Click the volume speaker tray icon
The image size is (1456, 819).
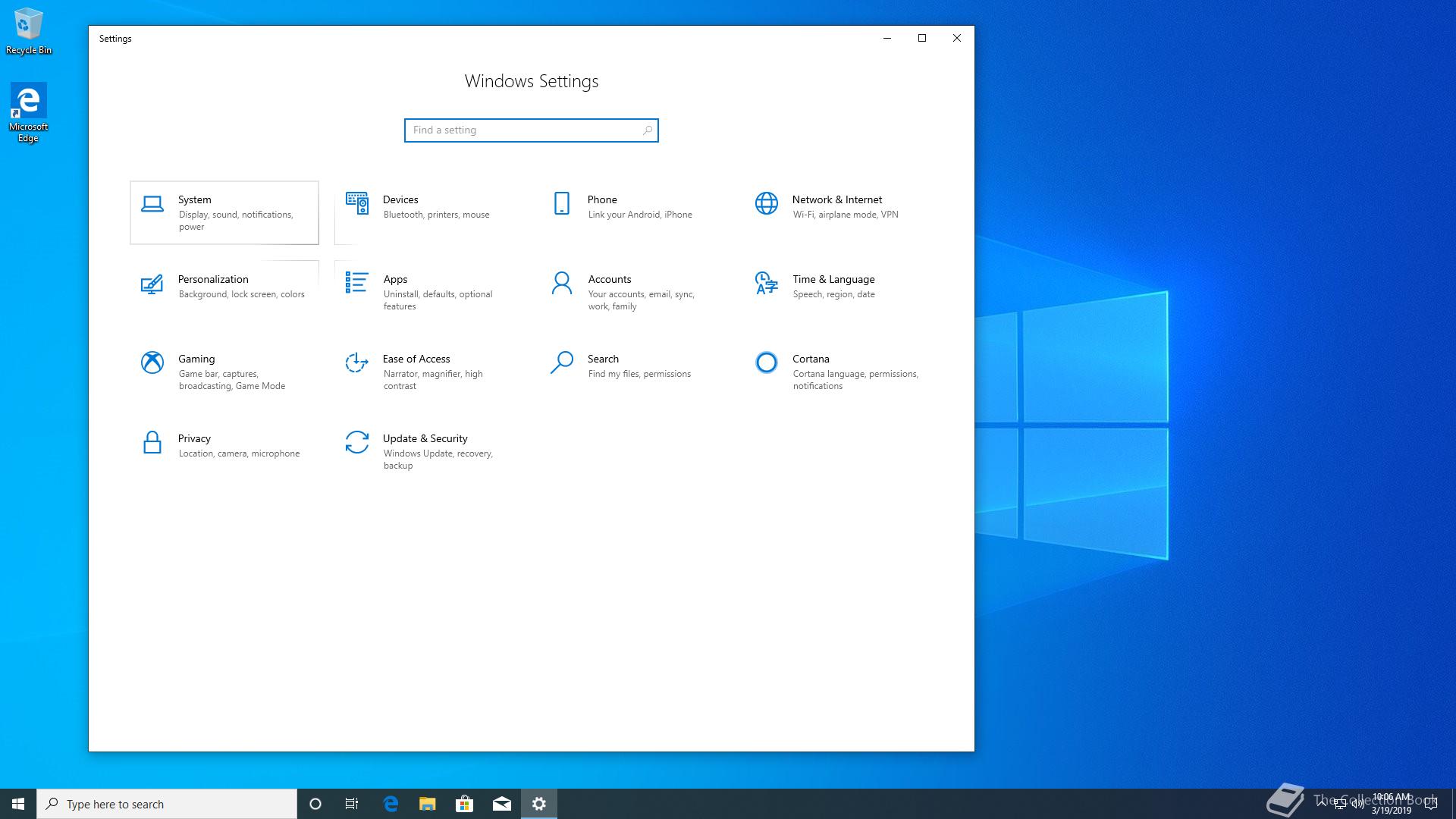pyautogui.click(x=1357, y=804)
